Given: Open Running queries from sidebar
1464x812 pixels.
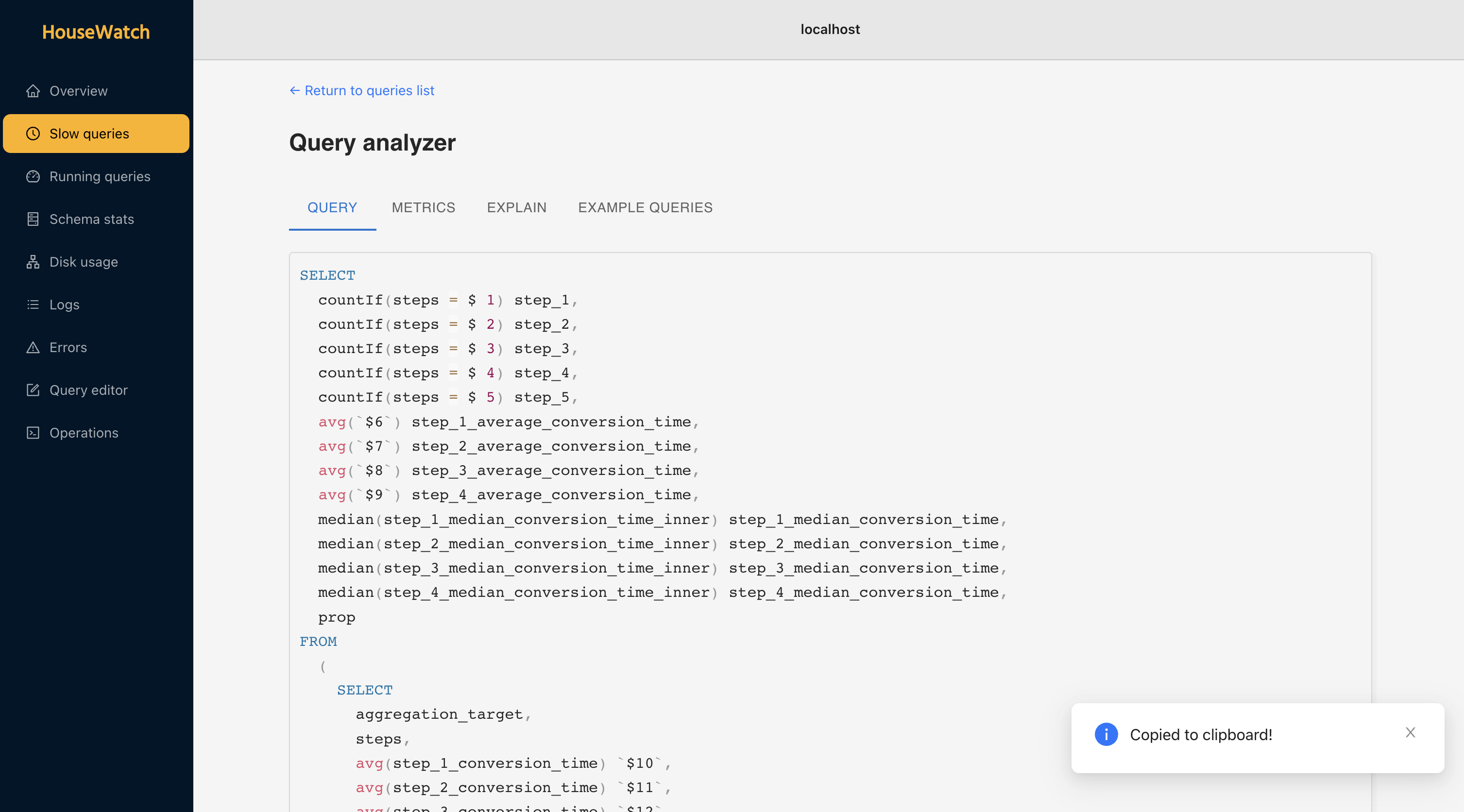Looking at the screenshot, I should tap(100, 176).
